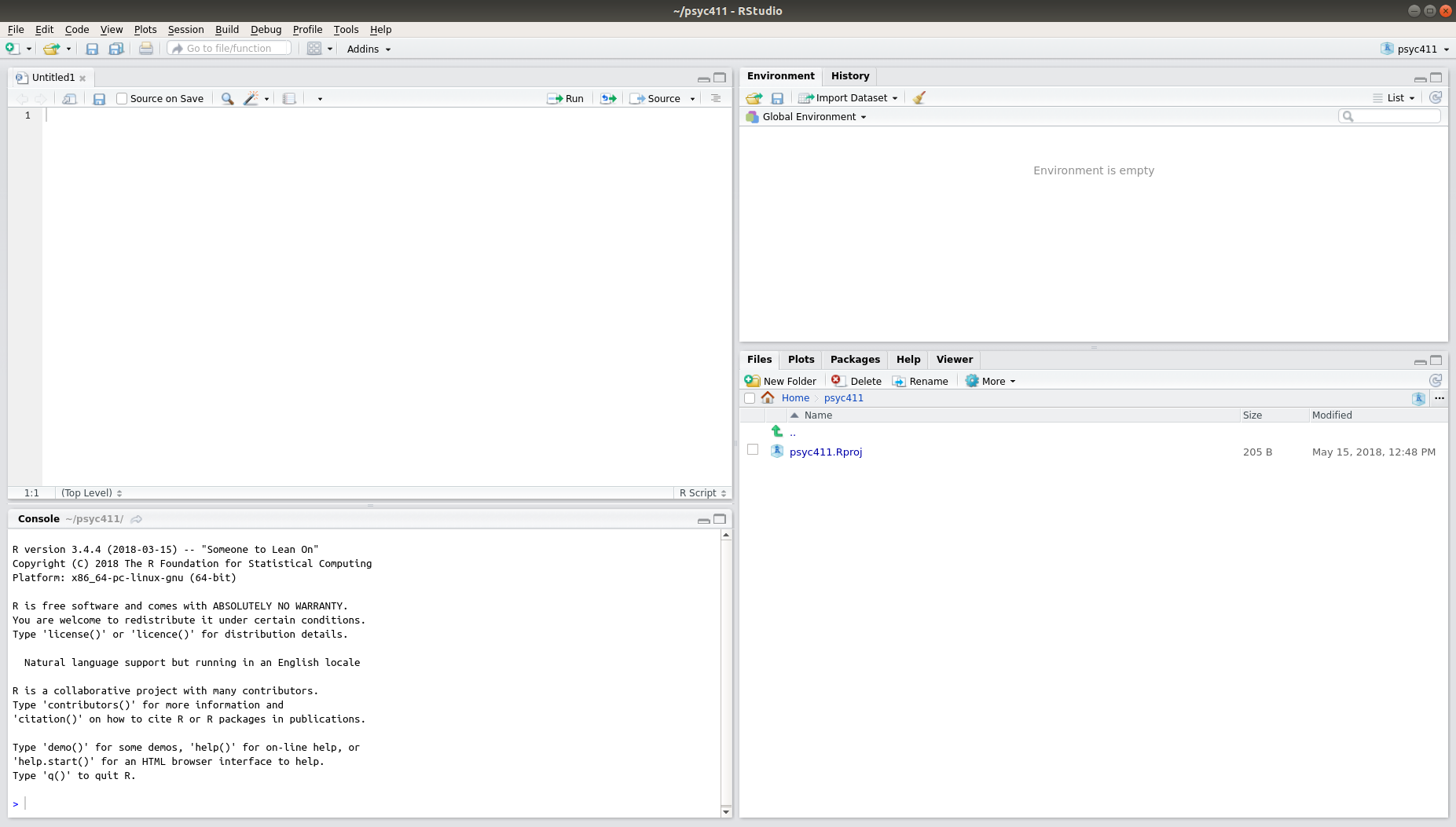Switch to the Viewer tab
Screen dimensions: 1456x827
955,360
